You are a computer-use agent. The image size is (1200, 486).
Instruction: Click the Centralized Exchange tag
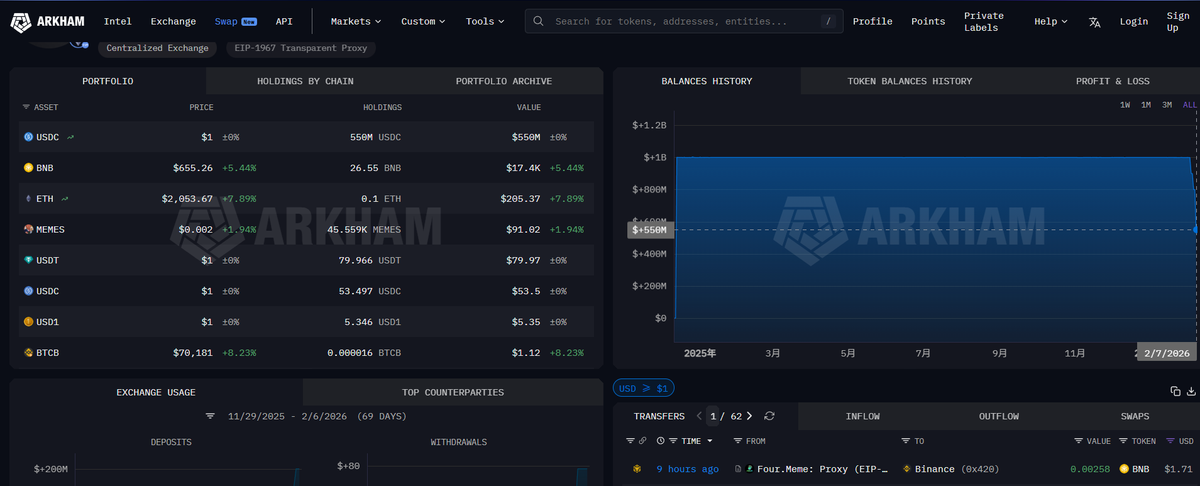(158, 48)
